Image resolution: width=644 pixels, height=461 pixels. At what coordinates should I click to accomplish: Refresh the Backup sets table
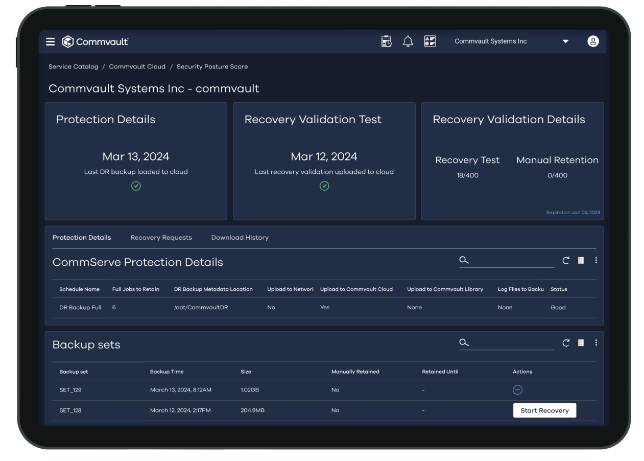[565, 343]
